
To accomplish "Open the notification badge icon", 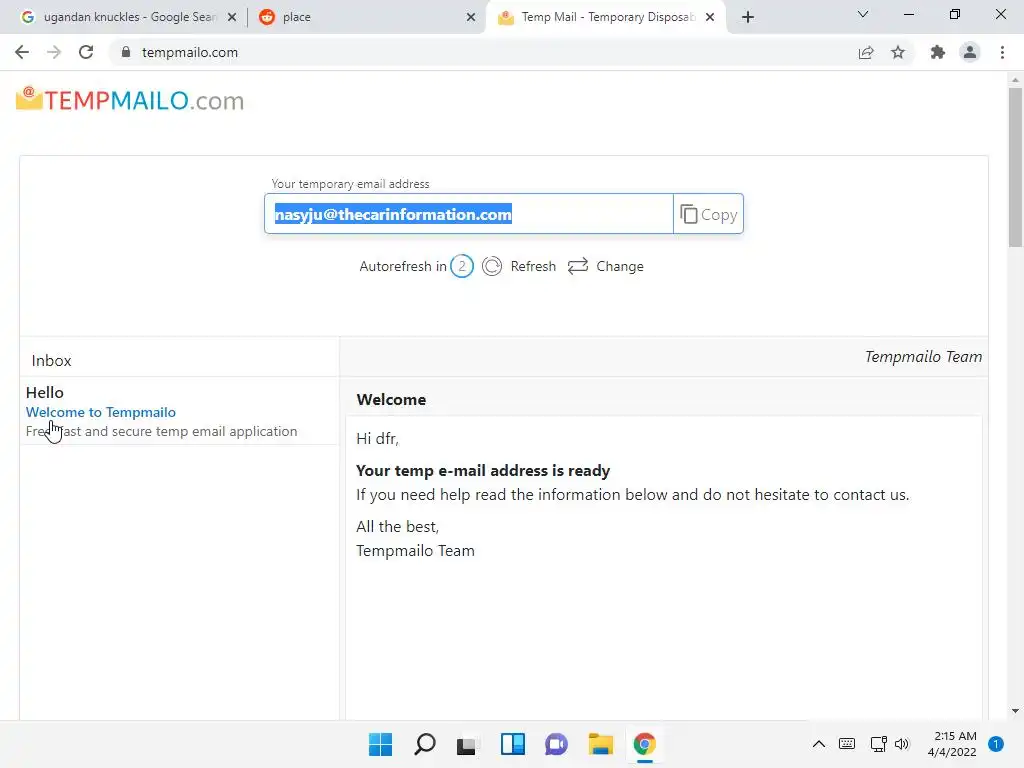I will pos(996,744).
